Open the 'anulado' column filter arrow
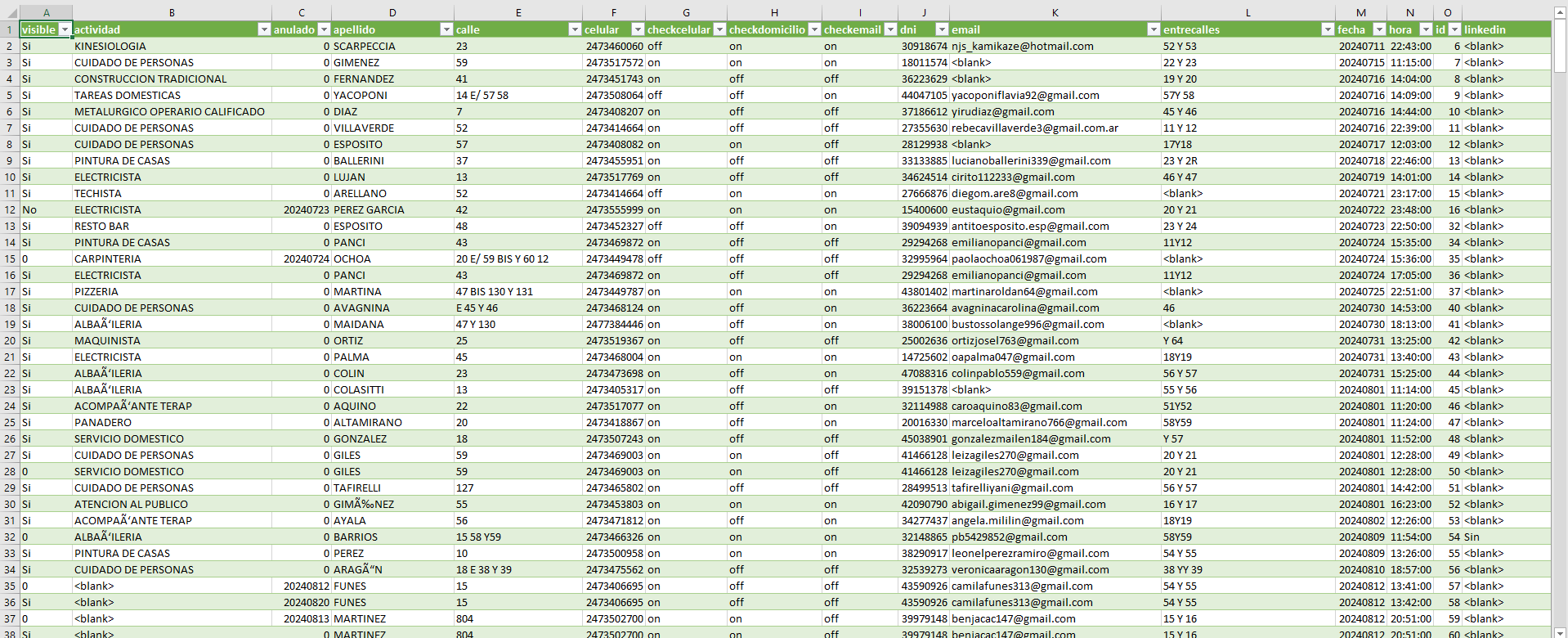 coord(324,29)
